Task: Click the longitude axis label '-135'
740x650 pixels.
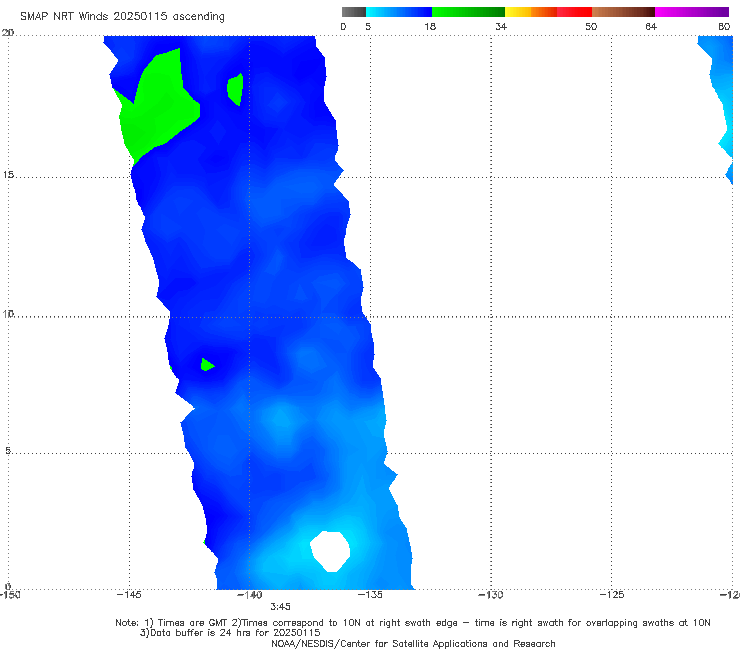Action: tap(370, 595)
